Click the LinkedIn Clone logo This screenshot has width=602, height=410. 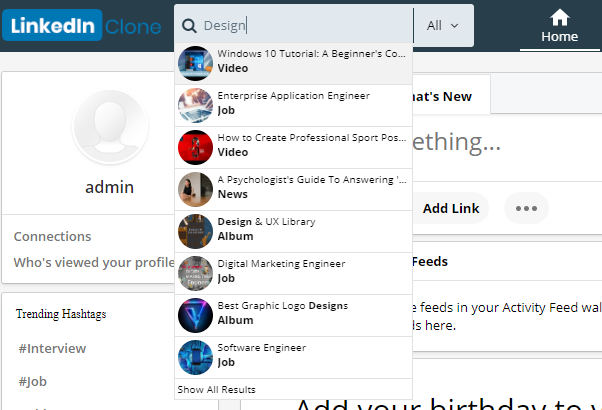(x=82, y=26)
